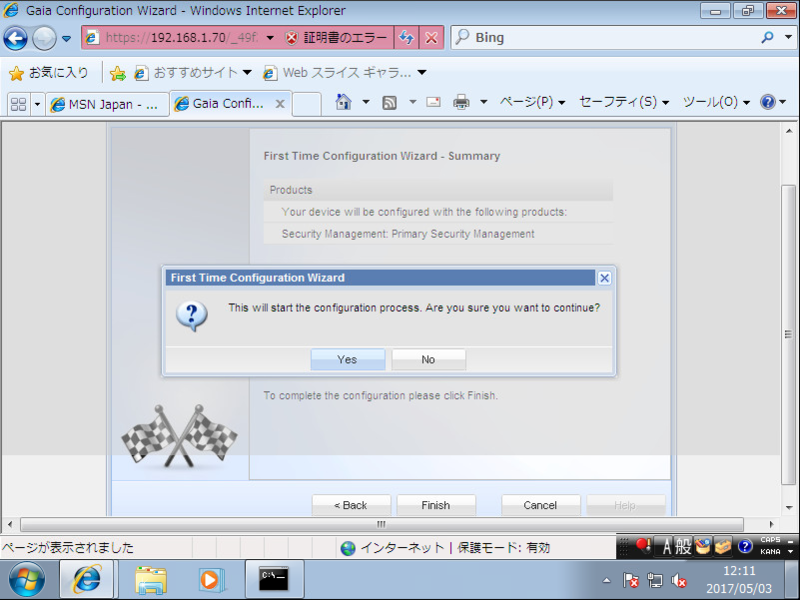Image resolution: width=800 pixels, height=600 pixels.
Task: Open the search provider dropdown
Action: [x=788, y=37]
